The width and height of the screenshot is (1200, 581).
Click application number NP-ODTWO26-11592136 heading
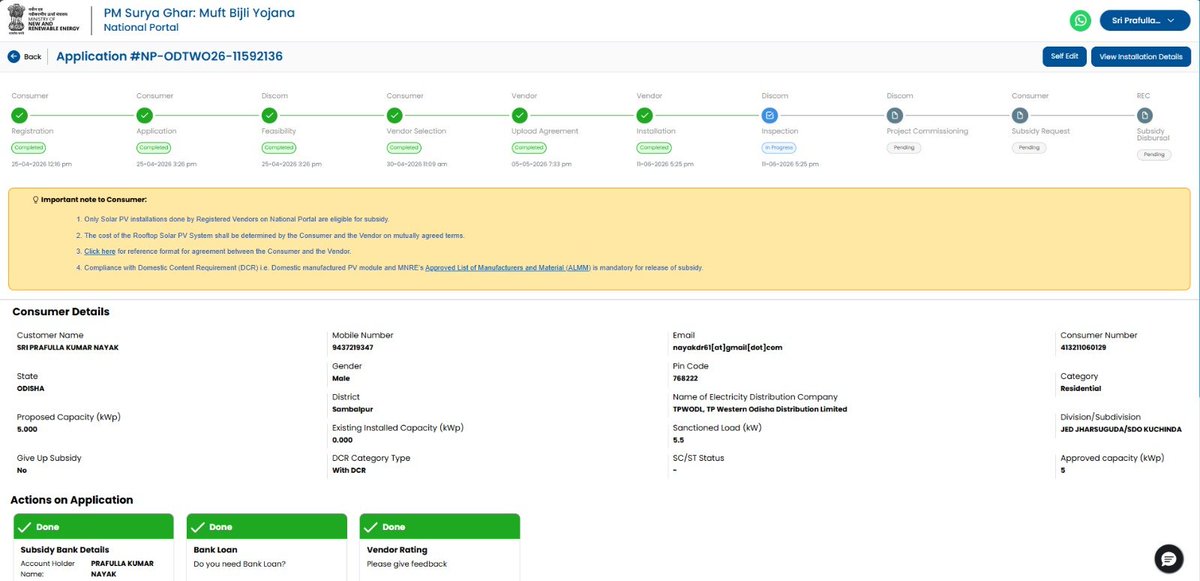[169, 57]
